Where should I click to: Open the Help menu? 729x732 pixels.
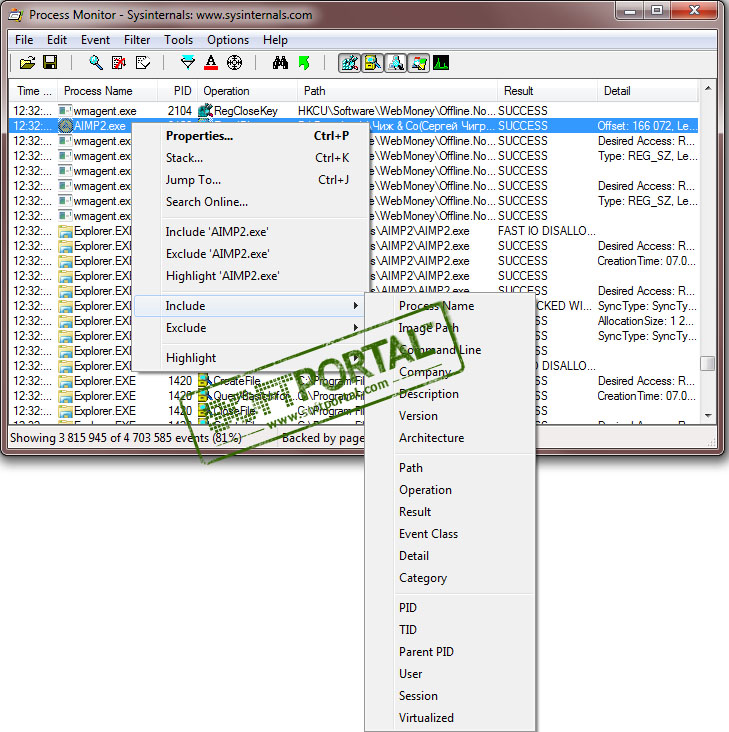click(275, 40)
